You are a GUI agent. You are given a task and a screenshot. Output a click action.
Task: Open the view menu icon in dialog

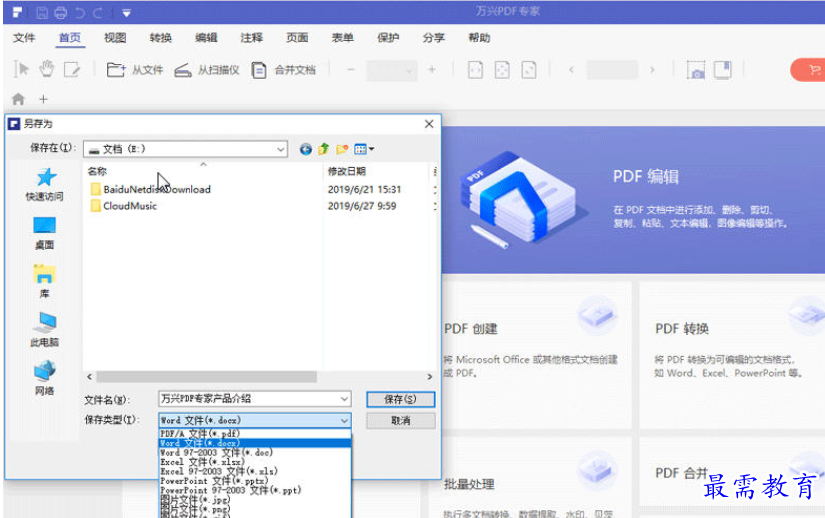point(364,149)
